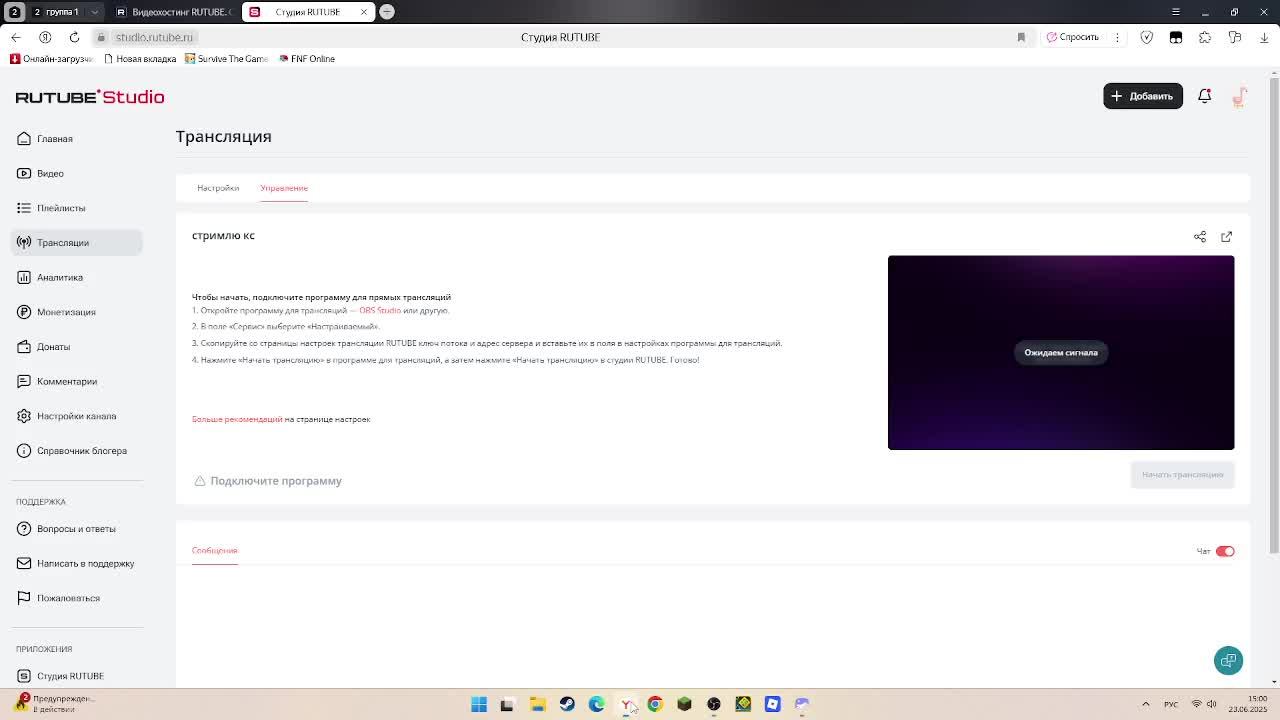The width and height of the screenshot is (1280, 720).
Task: Click the RUTUBE Studio logo
Action: 90,97
